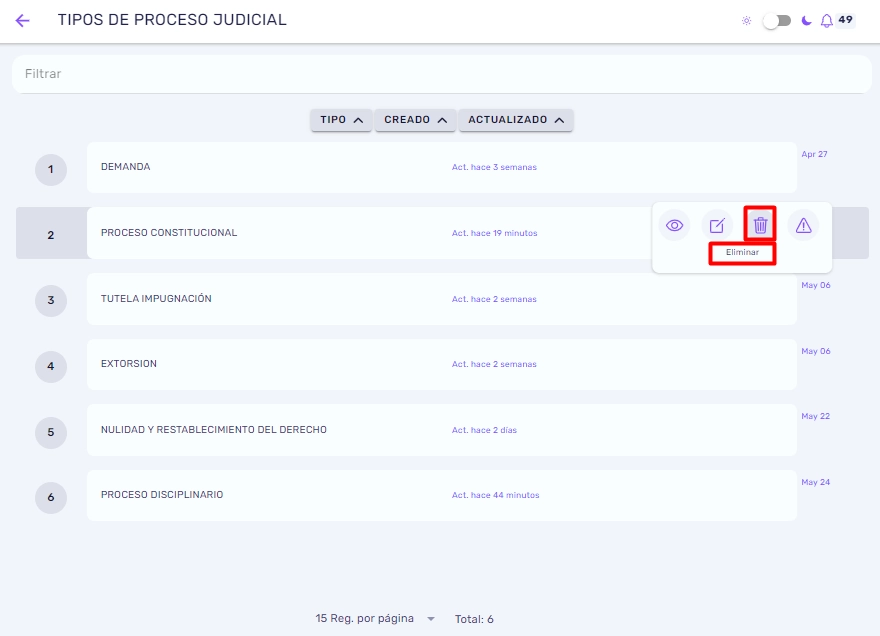Click the TIPOS DE PROCESO JUDICIAL title
Viewport: 880px width, 636px height.
coord(172,20)
